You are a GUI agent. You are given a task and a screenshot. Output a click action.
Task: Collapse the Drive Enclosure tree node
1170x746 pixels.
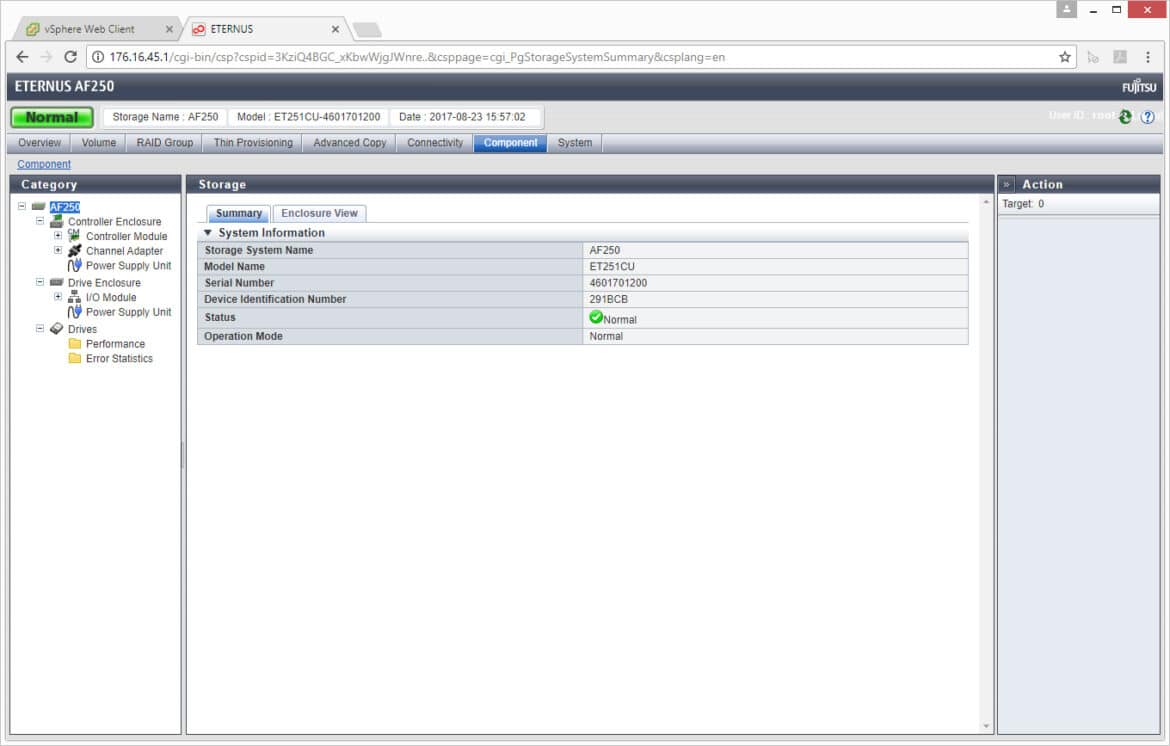(x=40, y=282)
